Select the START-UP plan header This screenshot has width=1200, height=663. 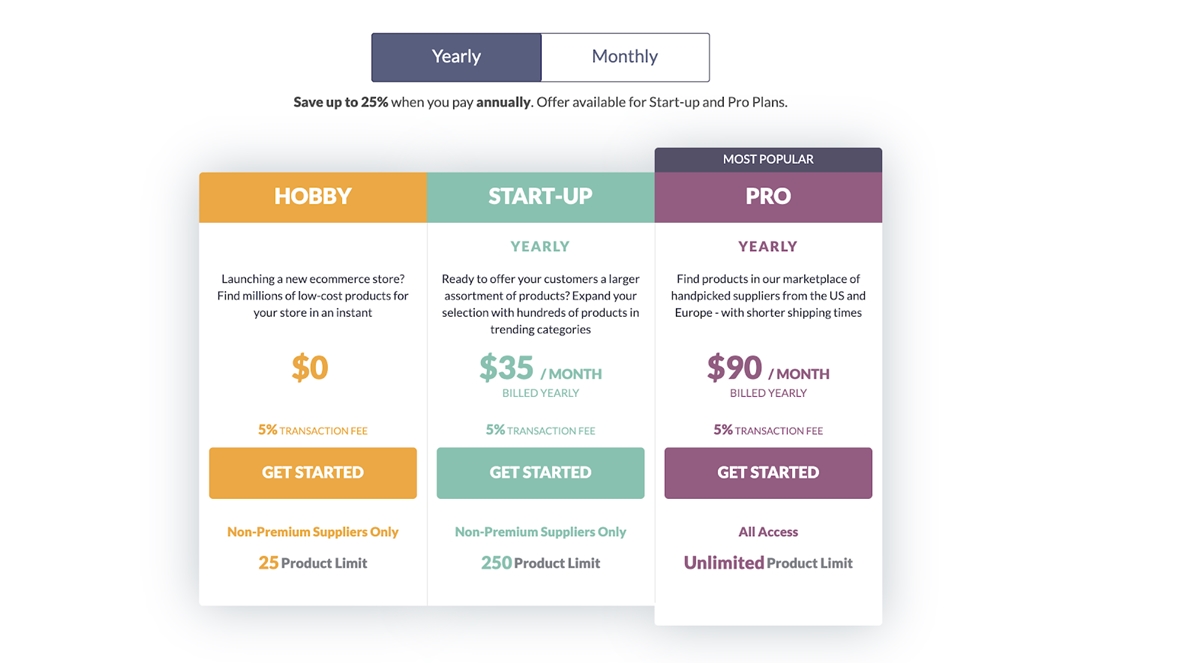(541, 197)
